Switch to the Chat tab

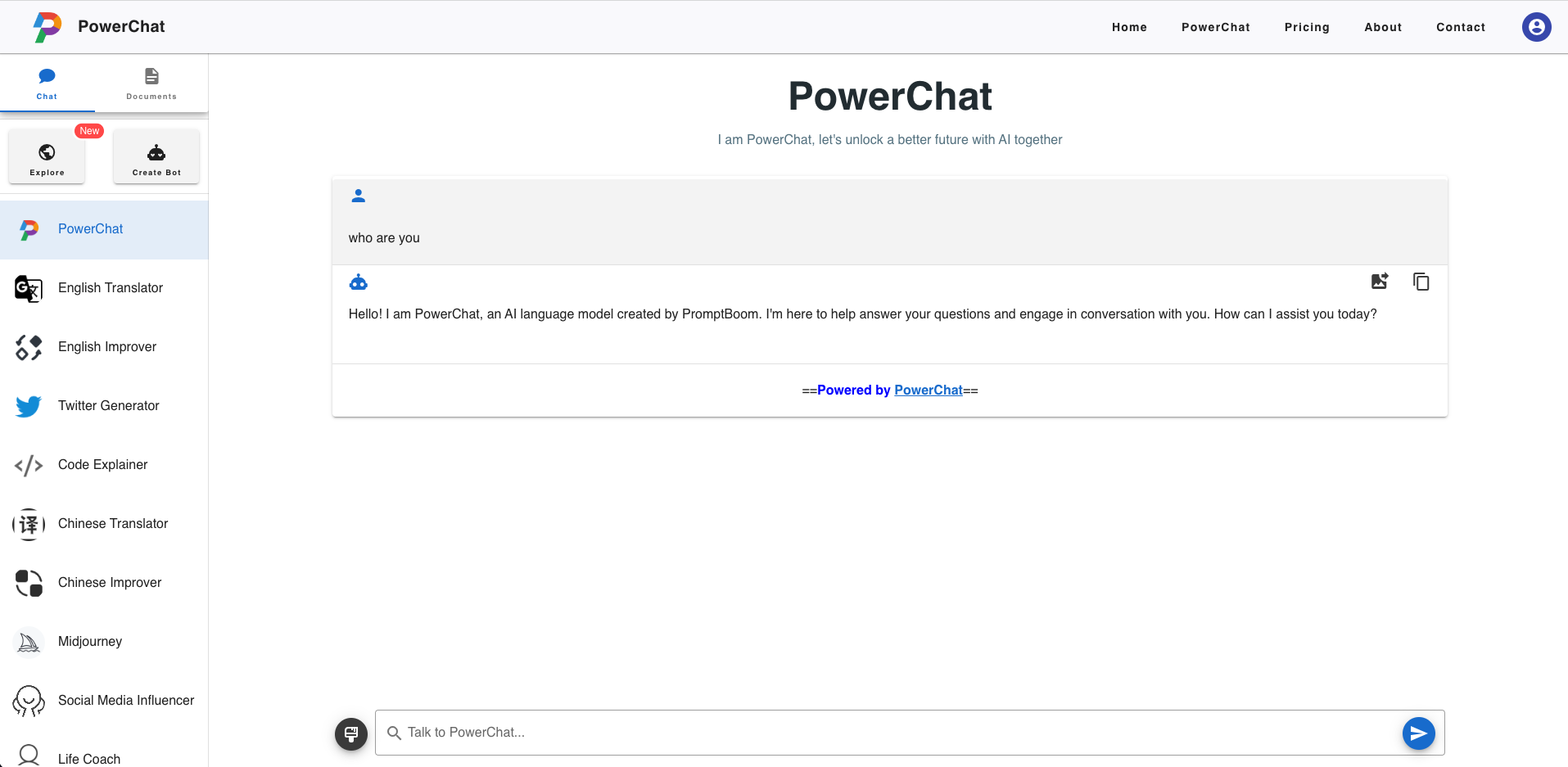pyautogui.click(x=47, y=84)
